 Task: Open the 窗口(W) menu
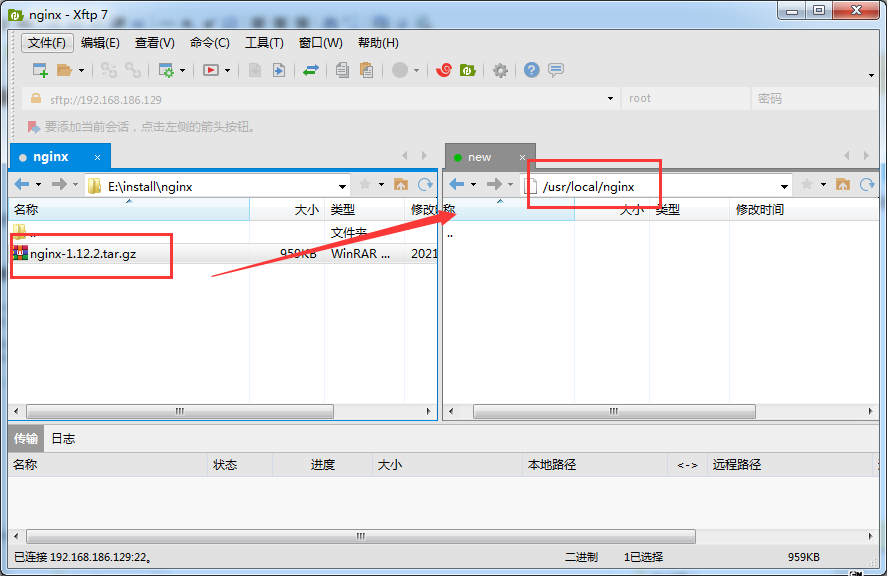point(321,43)
